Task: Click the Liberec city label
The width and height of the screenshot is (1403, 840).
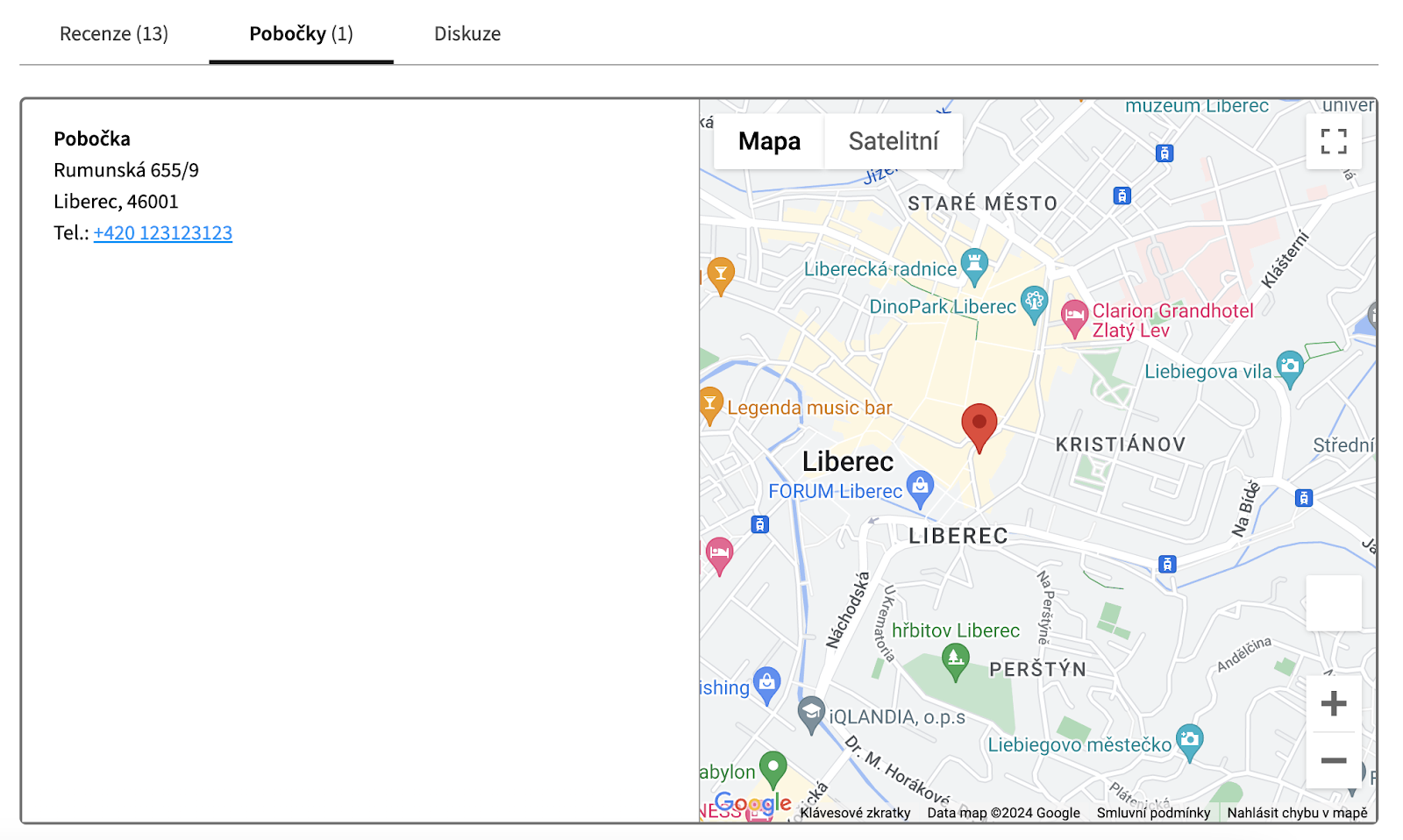Action: click(848, 461)
